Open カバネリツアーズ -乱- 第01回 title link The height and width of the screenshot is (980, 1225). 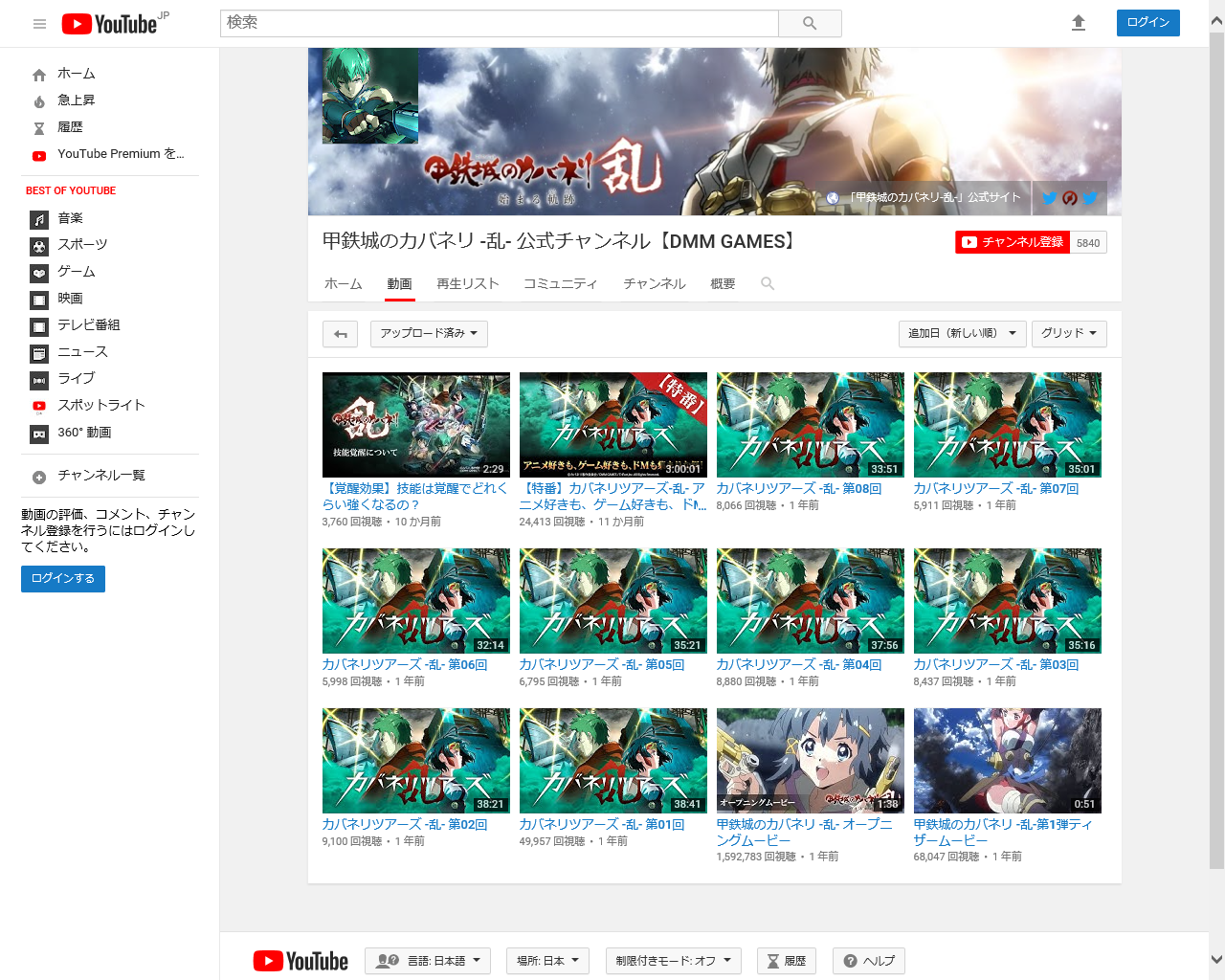point(602,825)
